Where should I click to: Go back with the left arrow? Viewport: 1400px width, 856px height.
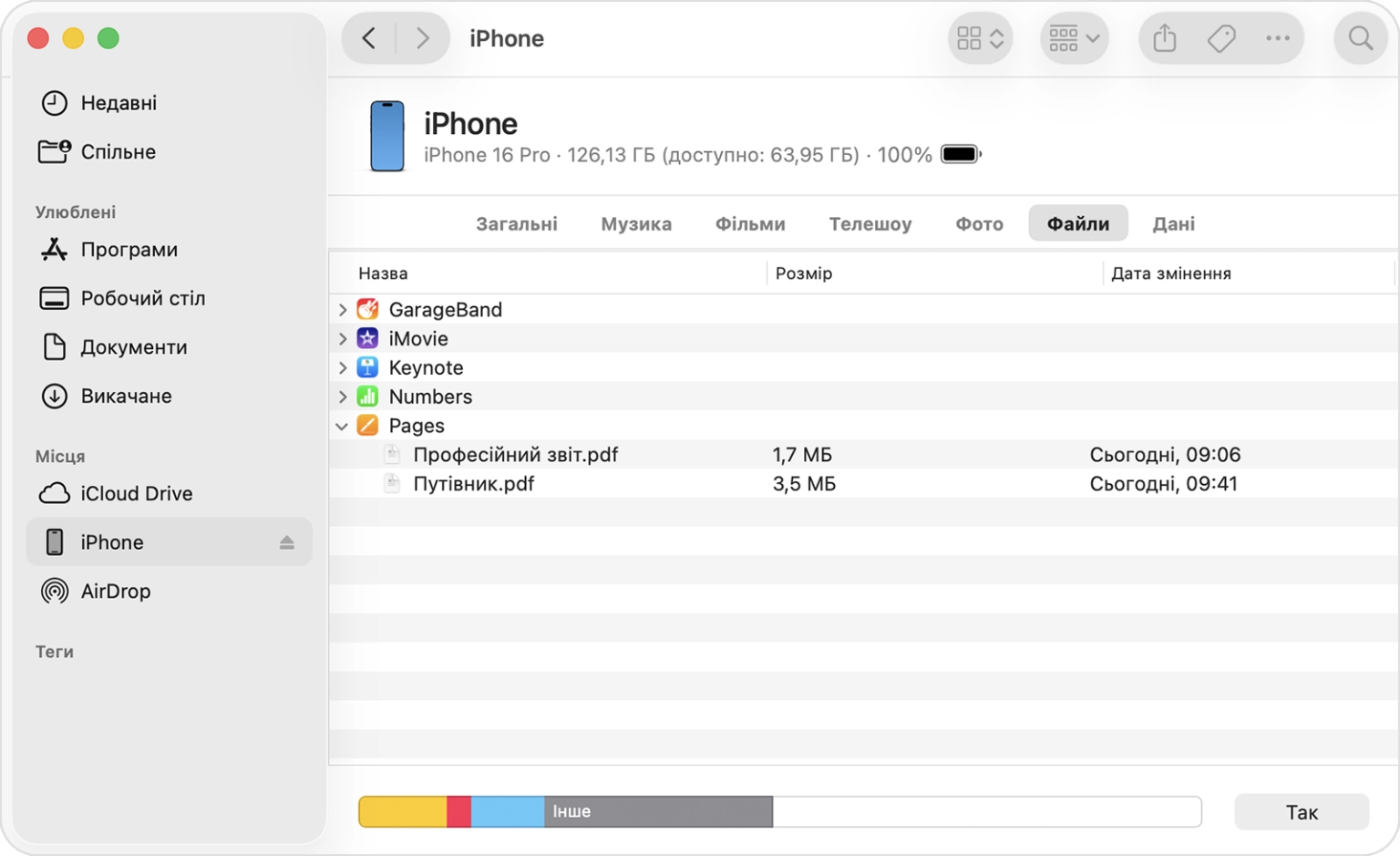(369, 38)
